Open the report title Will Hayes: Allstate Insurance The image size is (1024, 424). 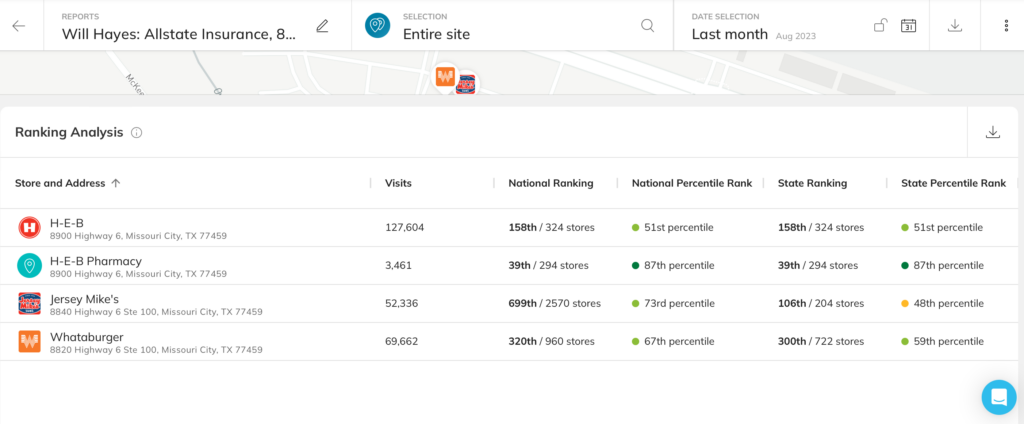tap(179, 34)
